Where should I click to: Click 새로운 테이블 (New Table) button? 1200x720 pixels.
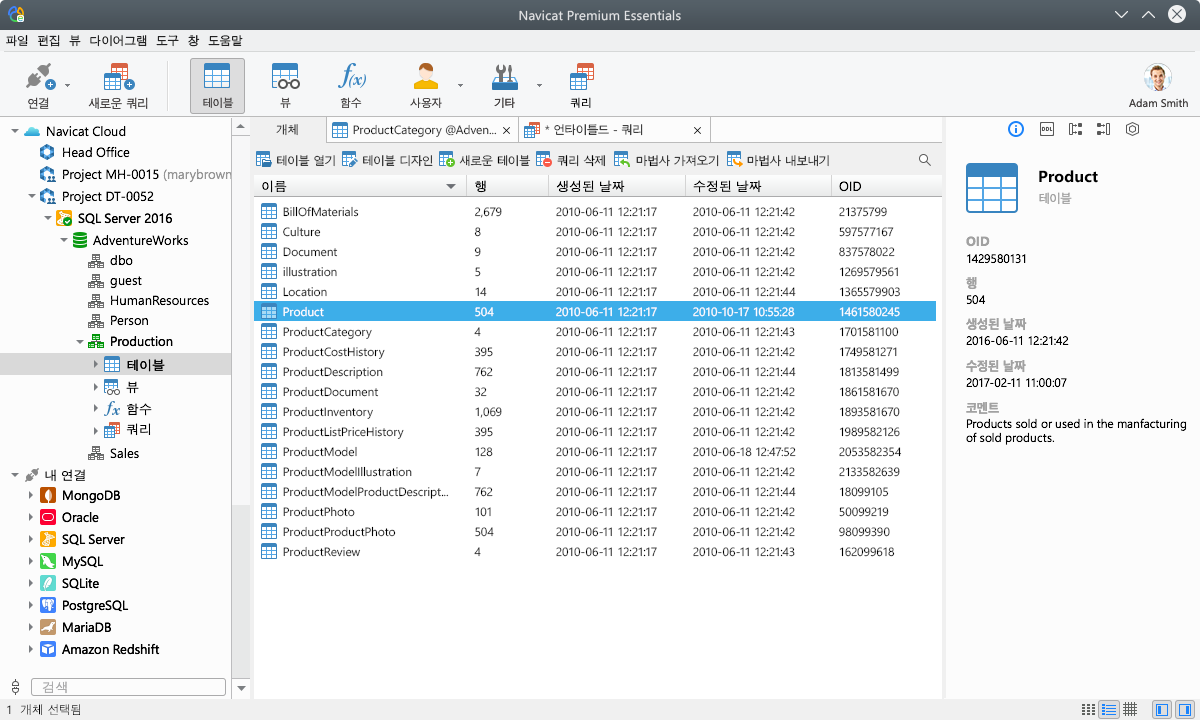(x=485, y=160)
